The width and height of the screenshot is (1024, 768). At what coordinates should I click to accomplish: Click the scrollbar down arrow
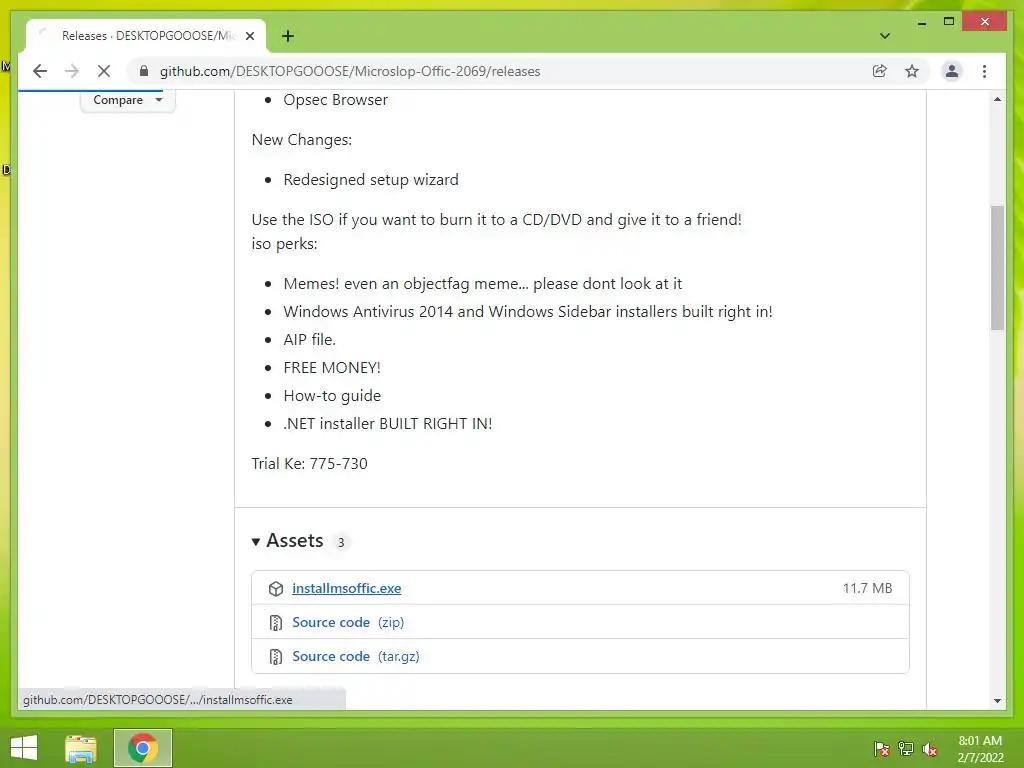(x=997, y=701)
